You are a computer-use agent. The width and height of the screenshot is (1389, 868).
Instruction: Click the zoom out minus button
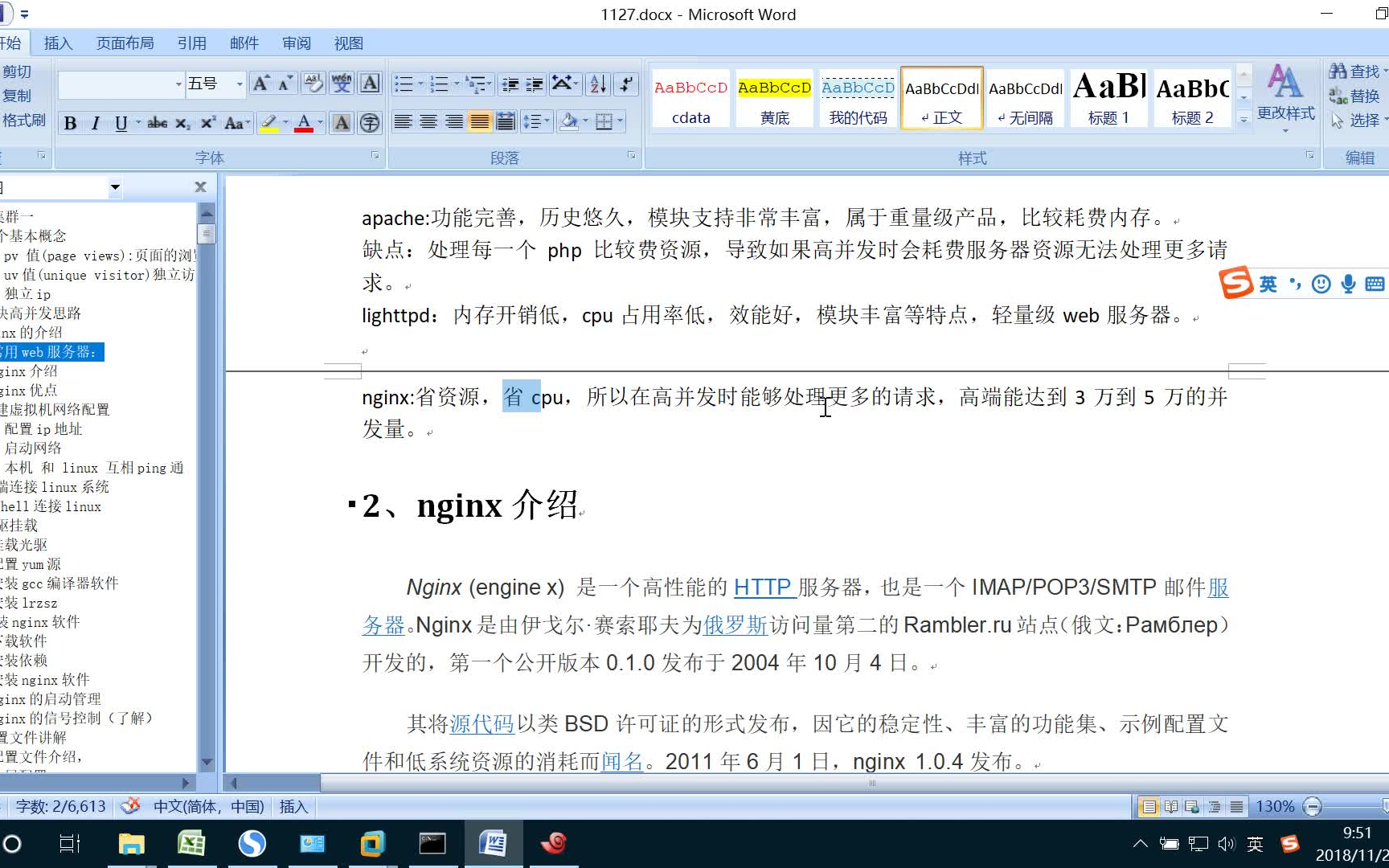coord(1312,806)
